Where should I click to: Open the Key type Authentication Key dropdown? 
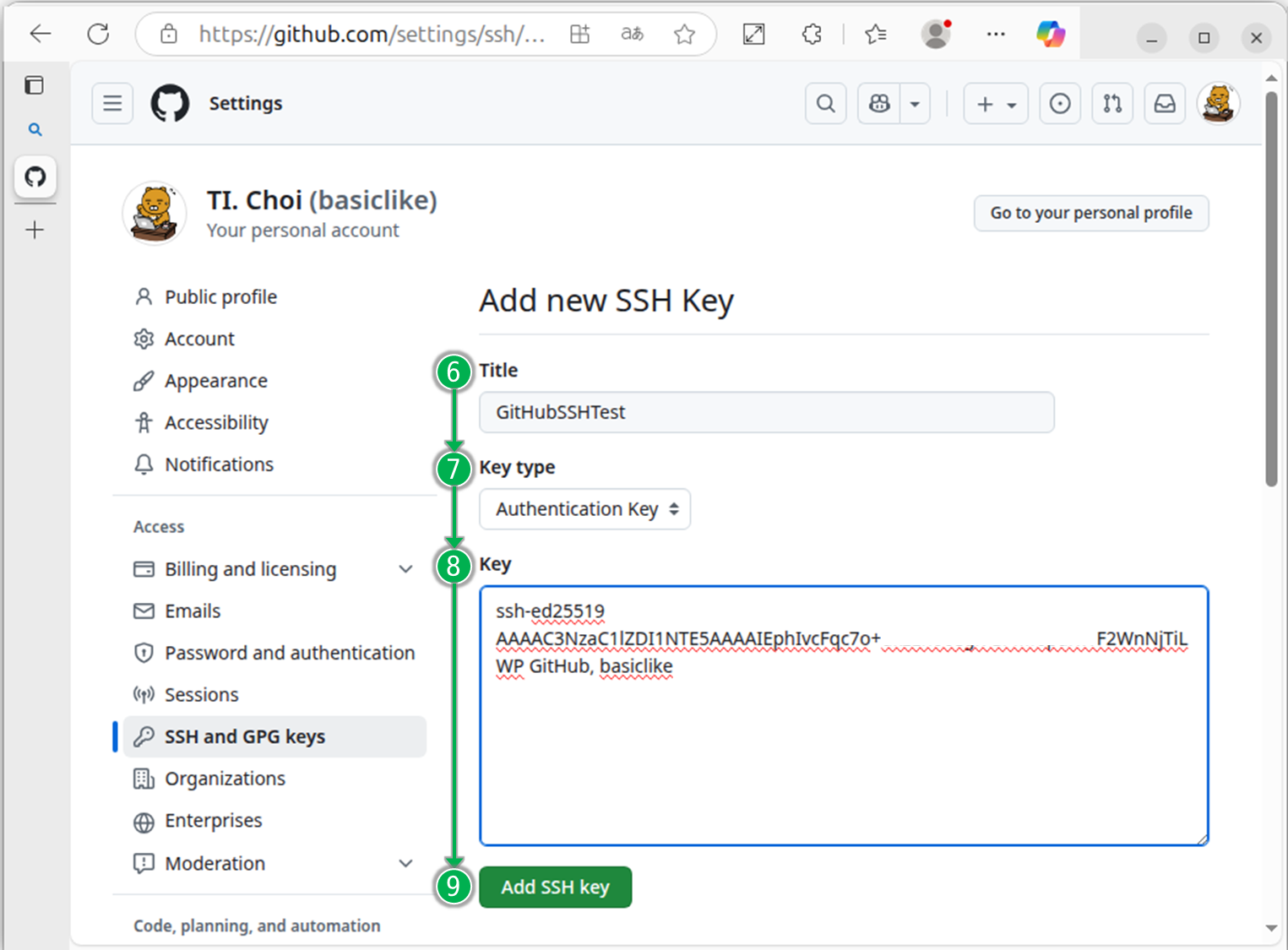pos(584,509)
